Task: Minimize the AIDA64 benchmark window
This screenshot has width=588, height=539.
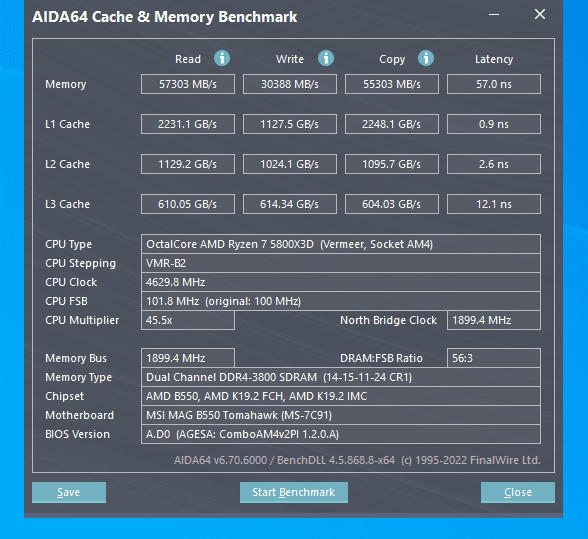Action: point(494,15)
